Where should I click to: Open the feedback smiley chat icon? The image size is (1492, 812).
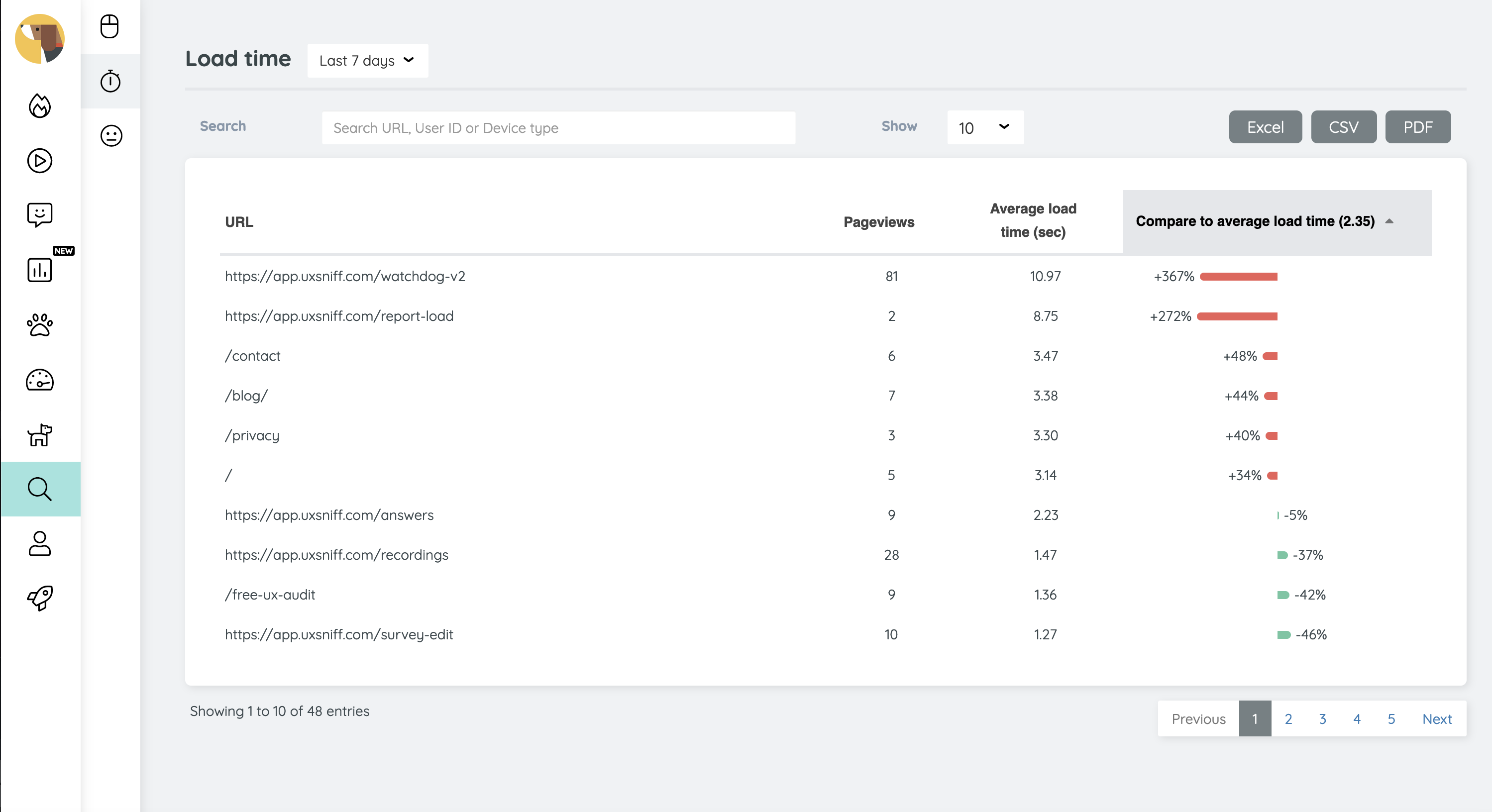click(39, 215)
